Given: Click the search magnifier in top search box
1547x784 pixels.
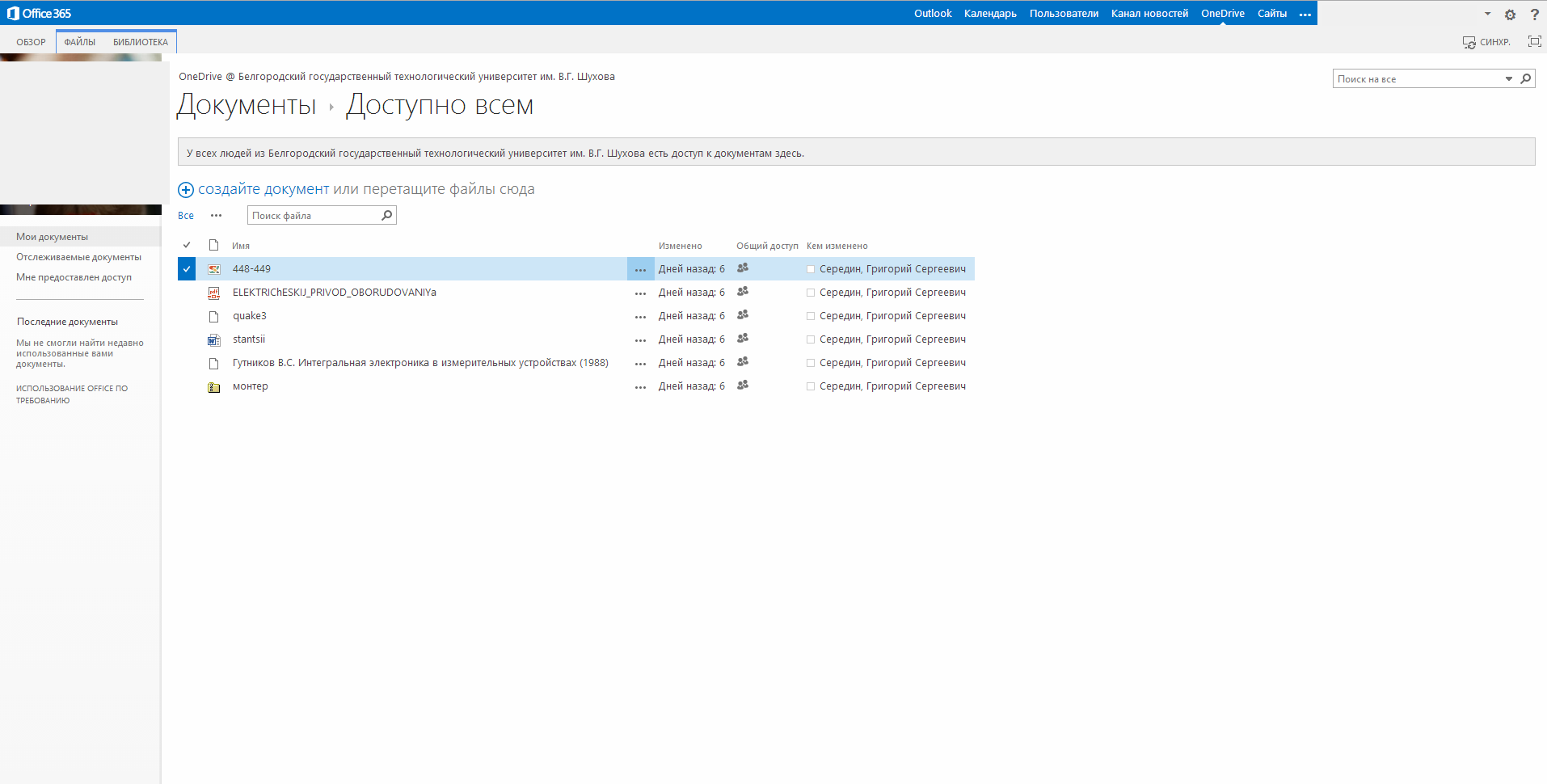Looking at the screenshot, I should pos(1525,78).
